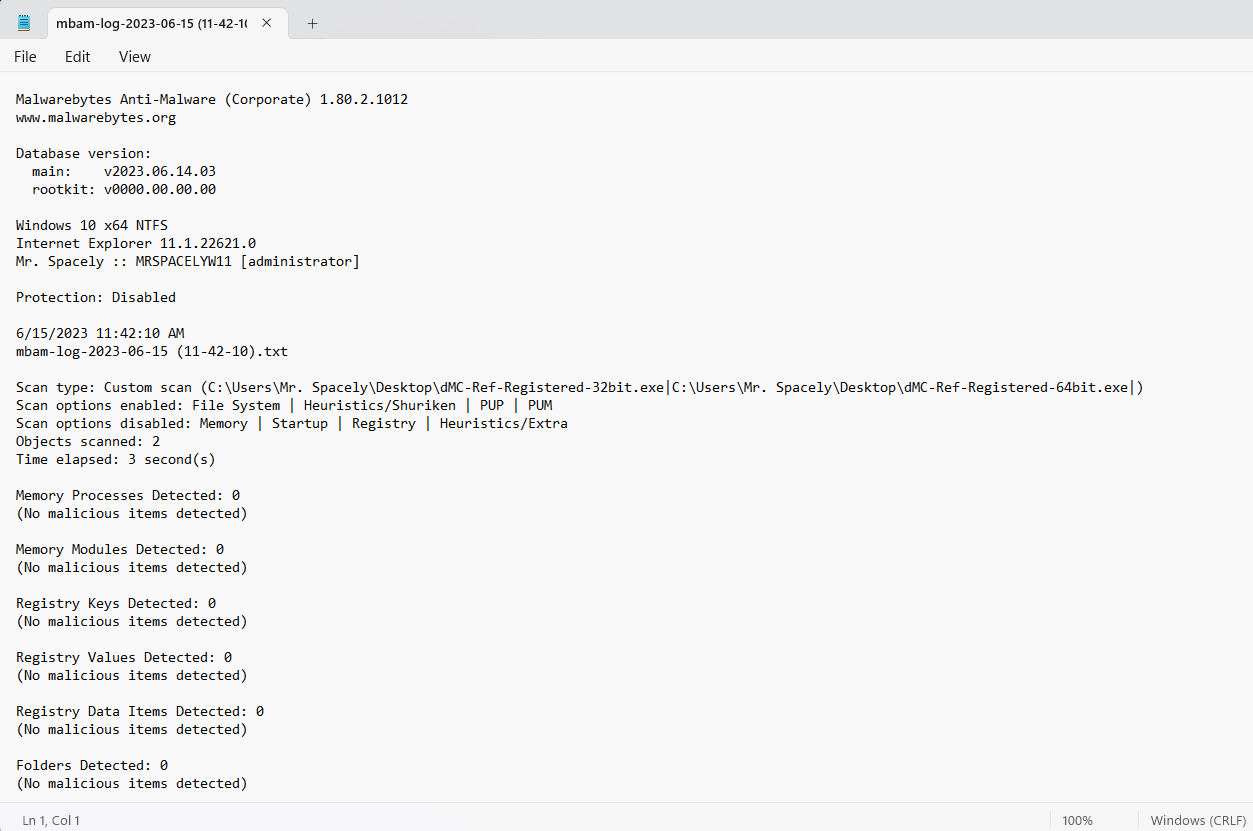The image size is (1253, 831).
Task: Click the main database v2023.06.14.03 line
Action: (124, 172)
